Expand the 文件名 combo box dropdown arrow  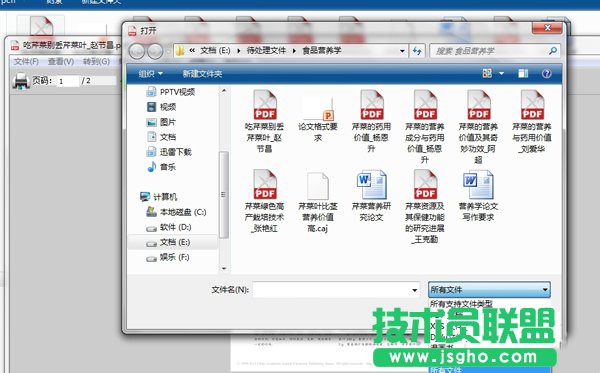[414, 290]
